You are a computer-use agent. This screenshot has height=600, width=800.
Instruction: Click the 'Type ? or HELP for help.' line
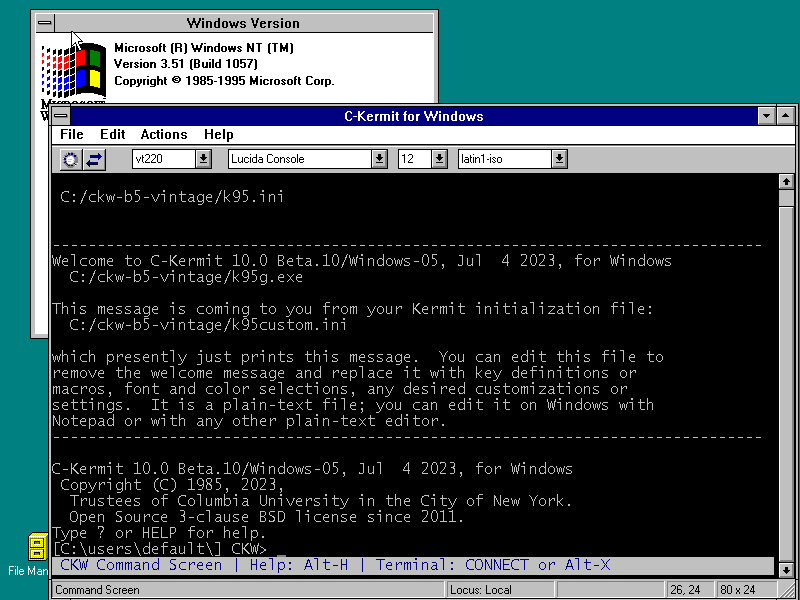tap(159, 533)
